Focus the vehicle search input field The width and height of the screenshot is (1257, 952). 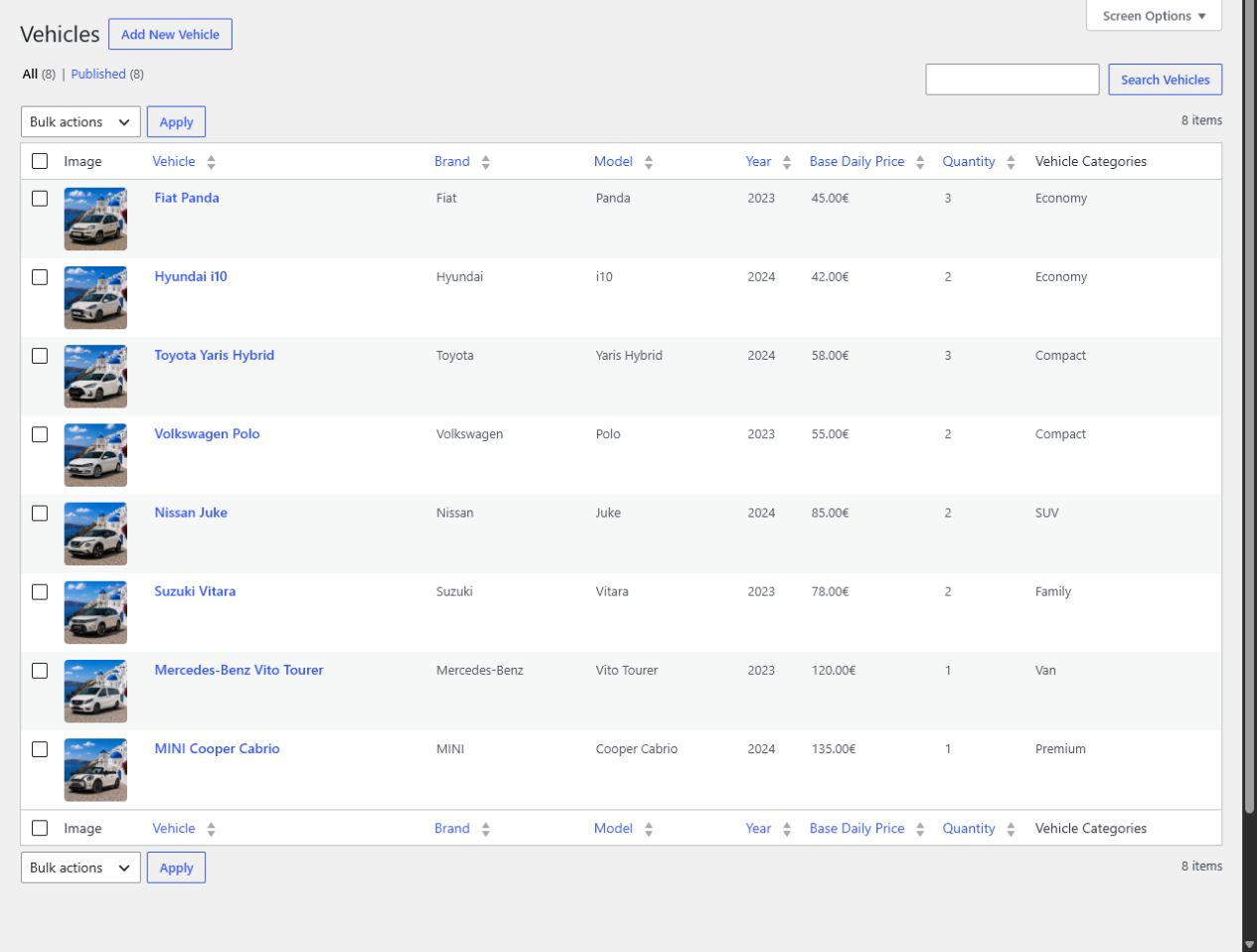[x=1013, y=79]
